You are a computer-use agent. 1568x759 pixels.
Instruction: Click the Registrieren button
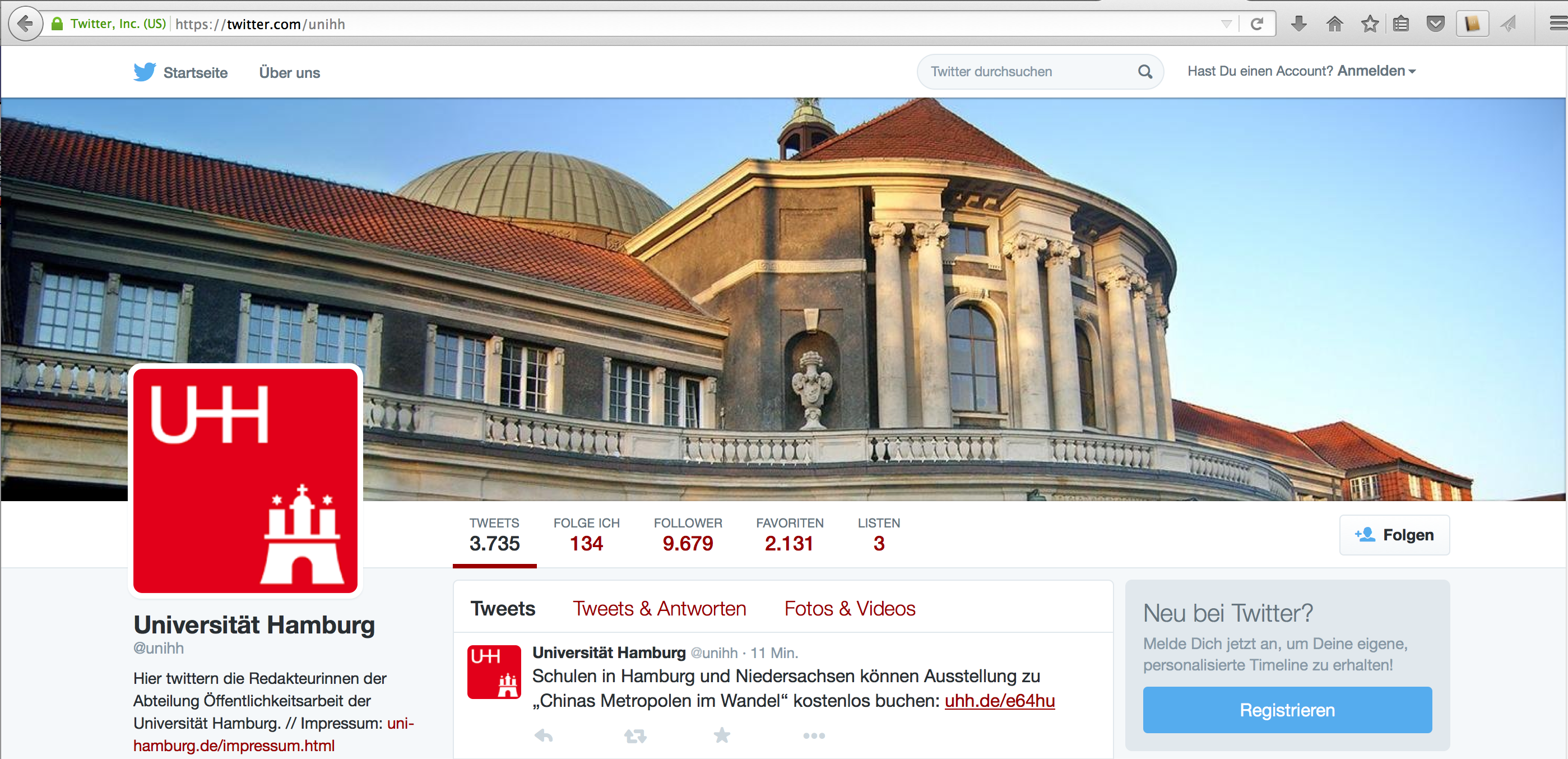pos(1287,710)
